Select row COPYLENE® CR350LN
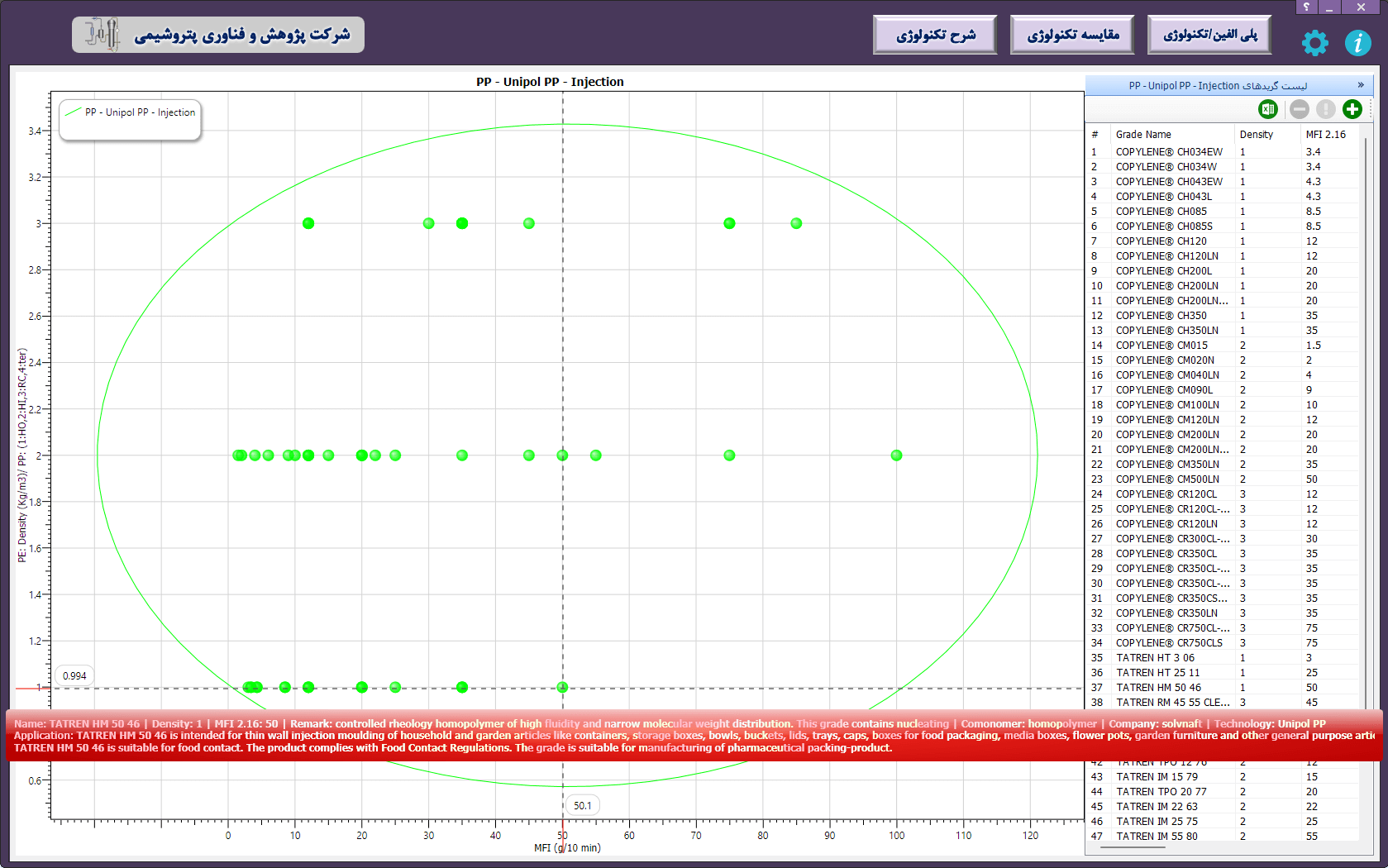 click(1222, 613)
